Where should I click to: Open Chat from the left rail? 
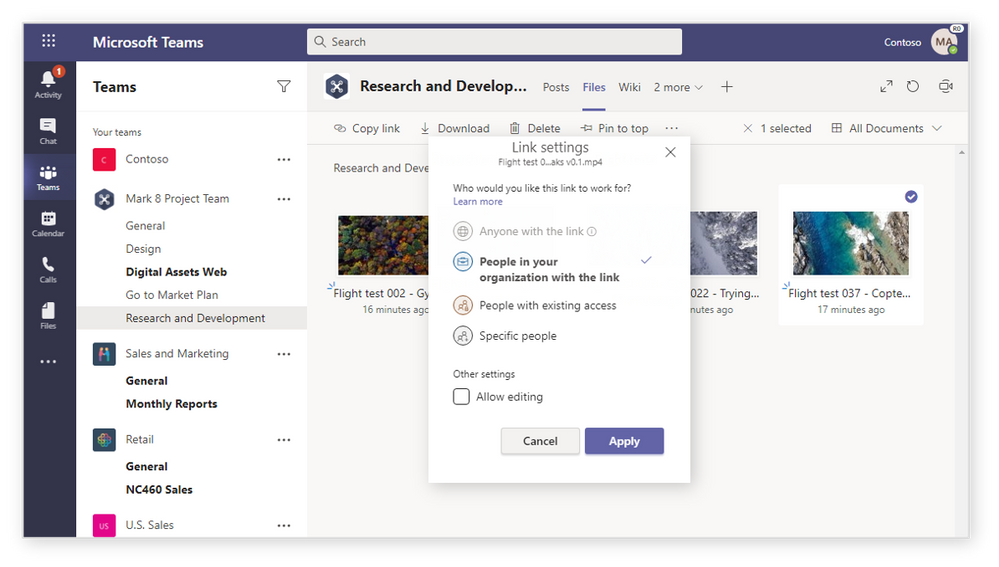(x=48, y=131)
